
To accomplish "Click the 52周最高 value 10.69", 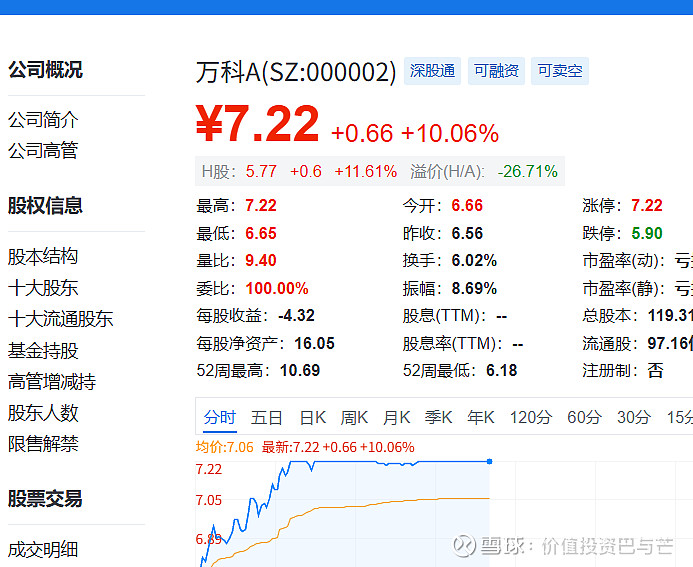I will (x=300, y=370).
